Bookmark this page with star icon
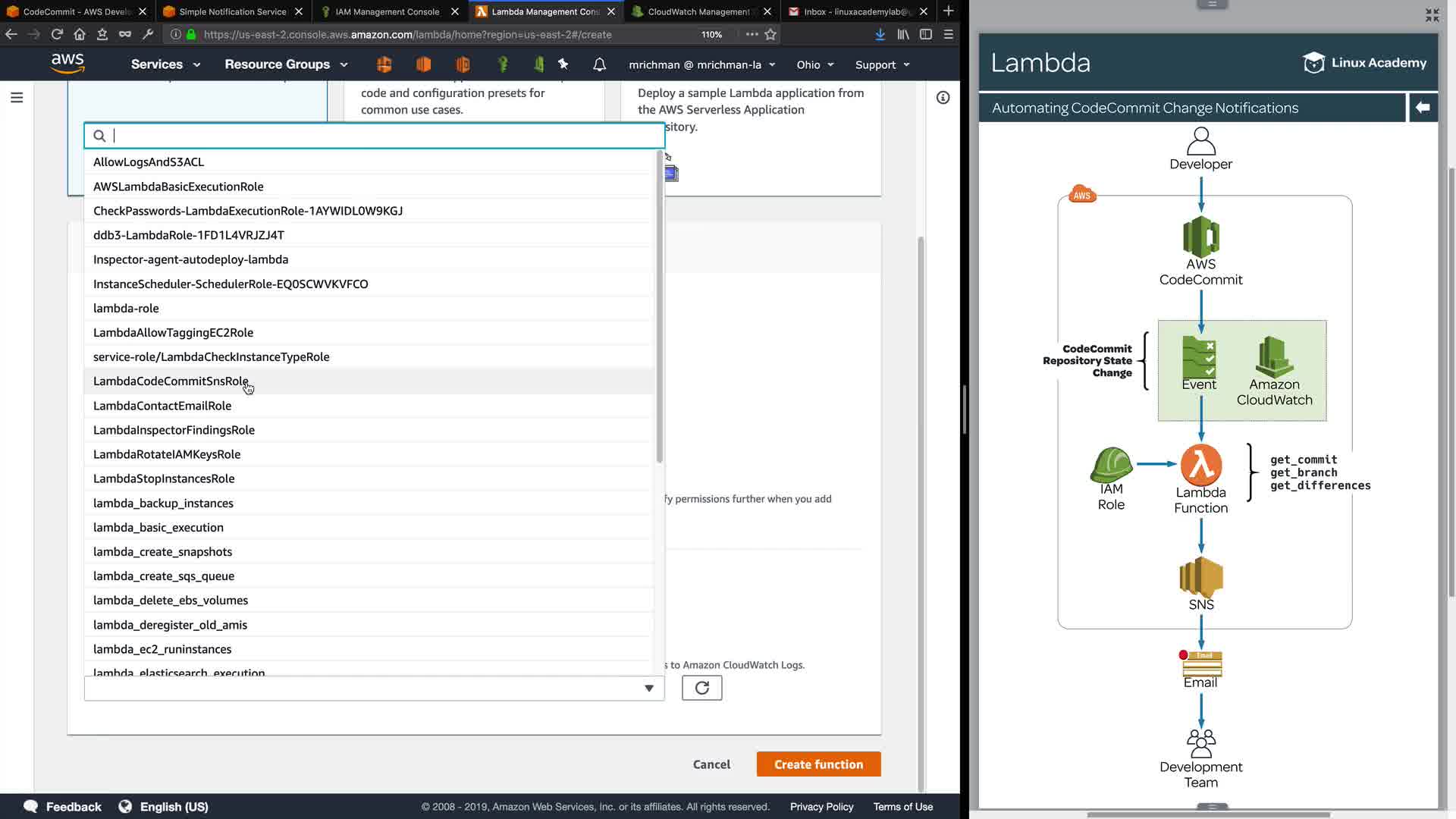 click(x=770, y=34)
